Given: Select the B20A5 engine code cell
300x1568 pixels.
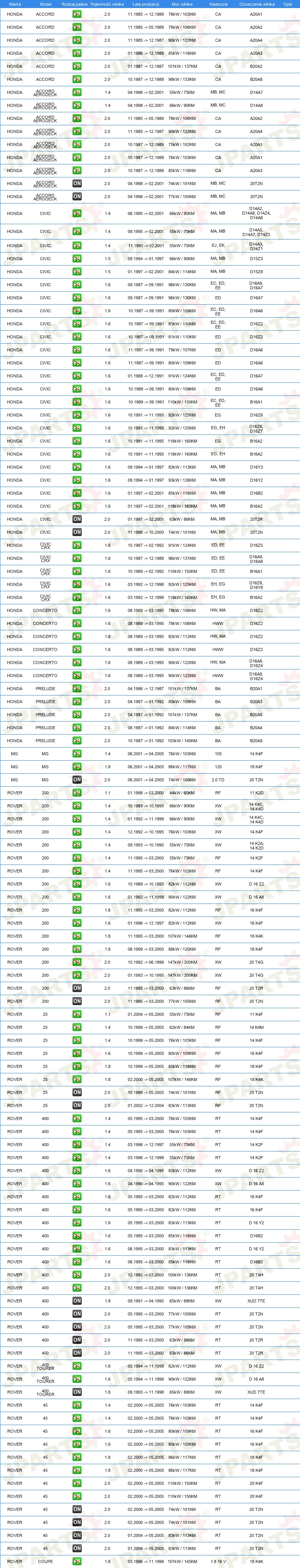Looking at the screenshot, I should [x=256, y=715].
